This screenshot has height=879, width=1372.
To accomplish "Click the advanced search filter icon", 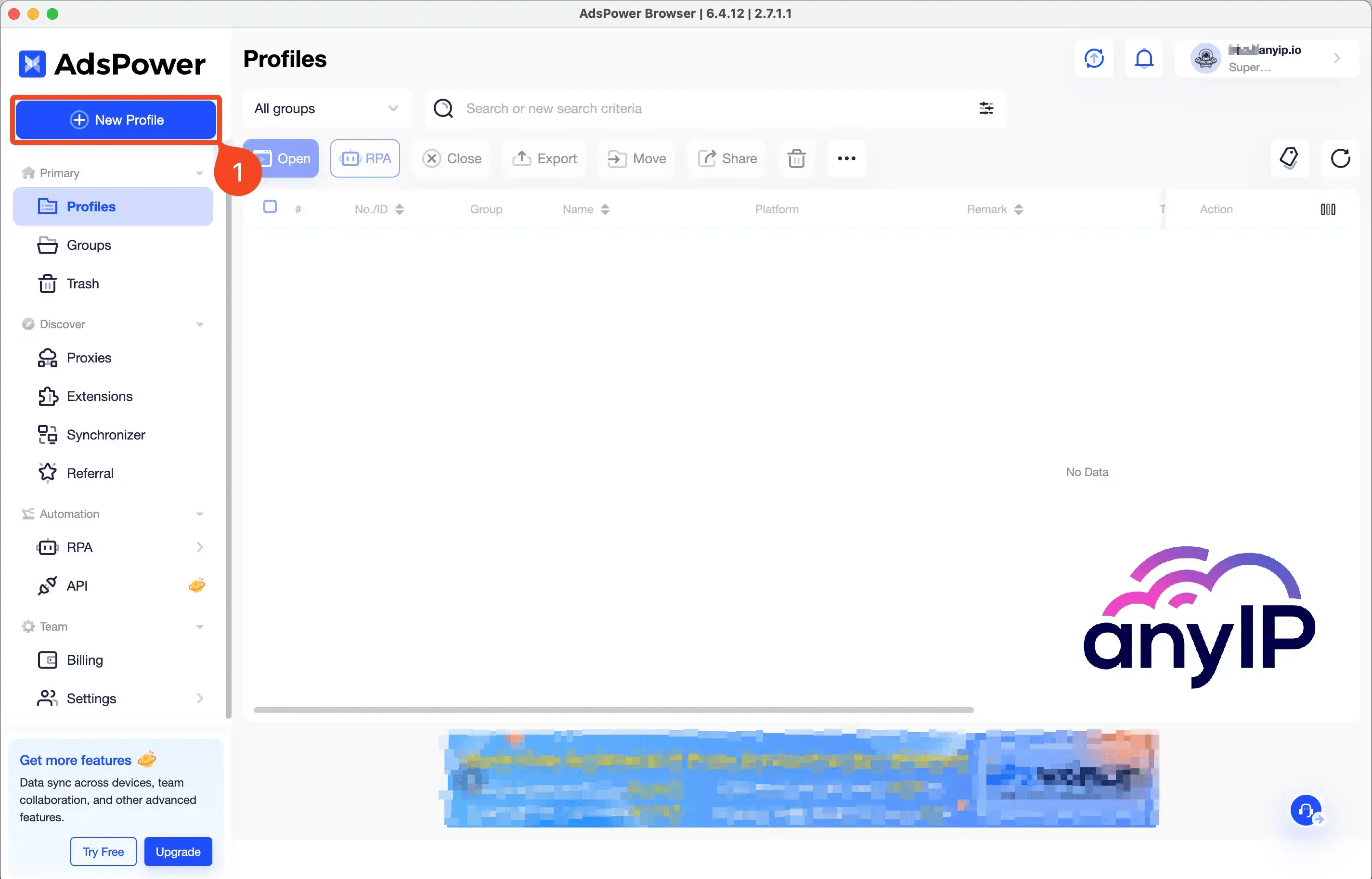I will pyautogui.click(x=986, y=108).
